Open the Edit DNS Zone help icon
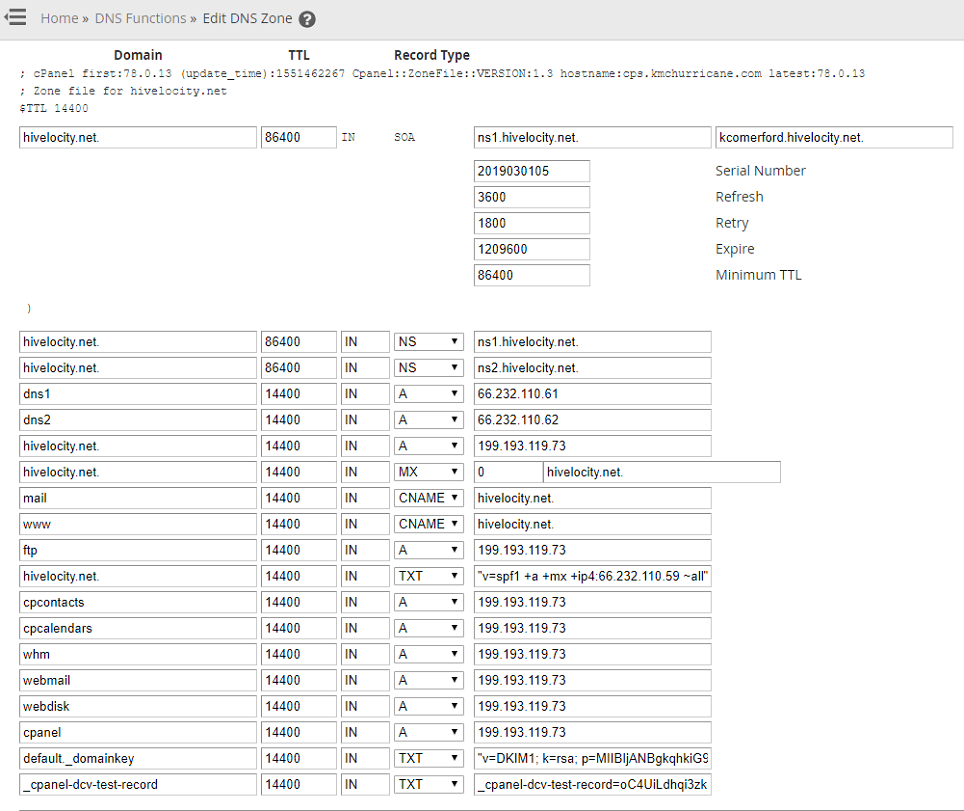 (x=307, y=19)
